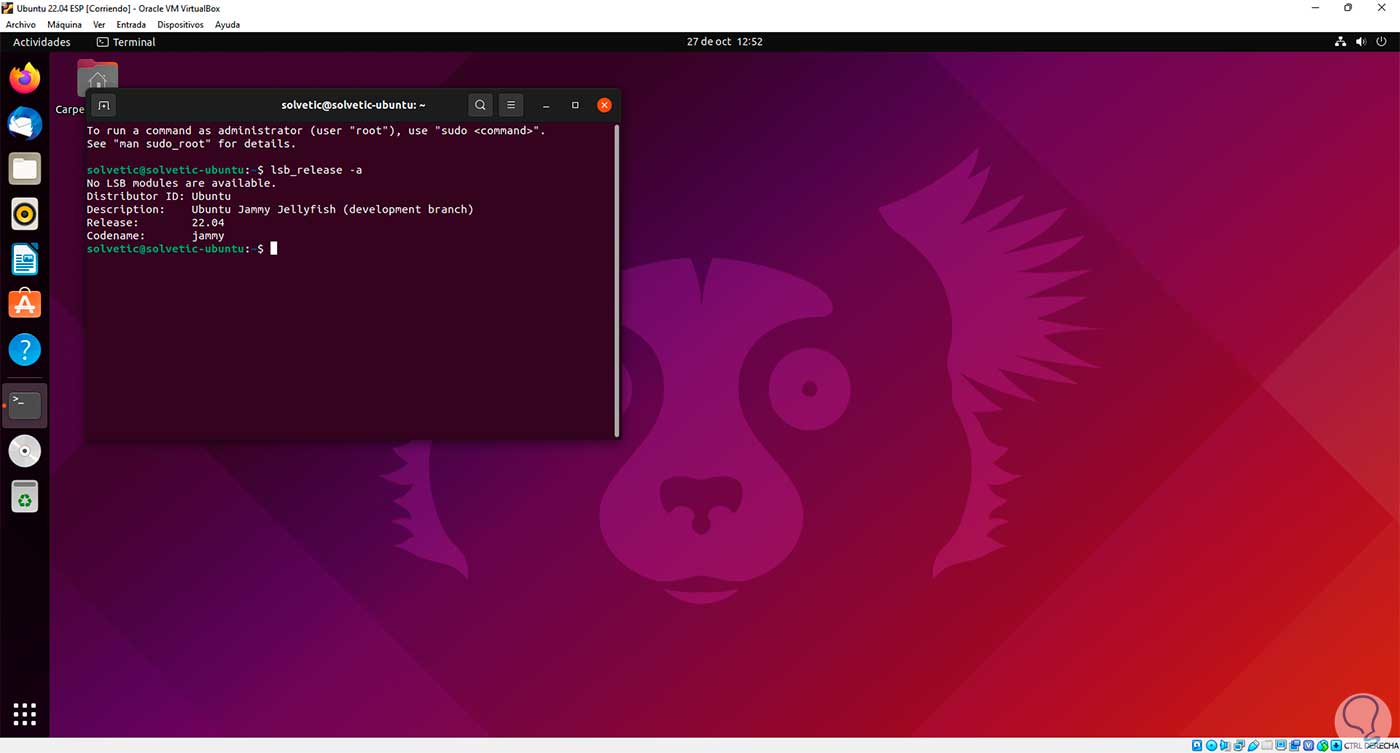Viewport: 1400px width, 753px height.
Task: Open the Archivo menu in VirtualBox
Action: [20, 24]
